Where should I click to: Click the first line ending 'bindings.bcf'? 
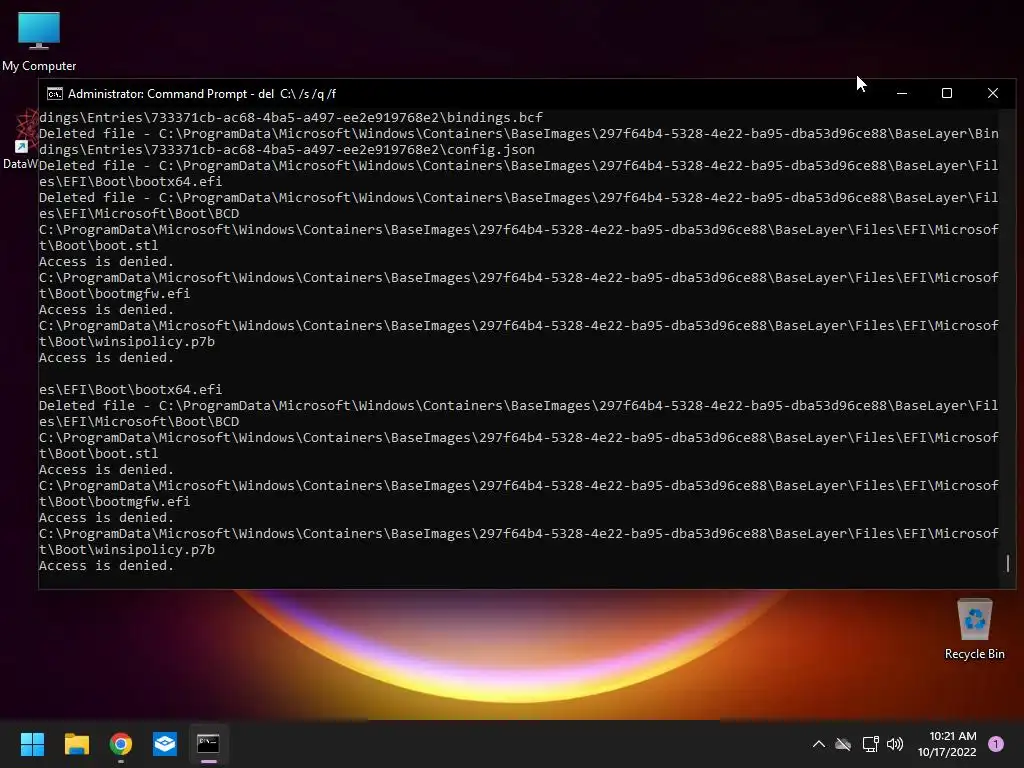291,118
